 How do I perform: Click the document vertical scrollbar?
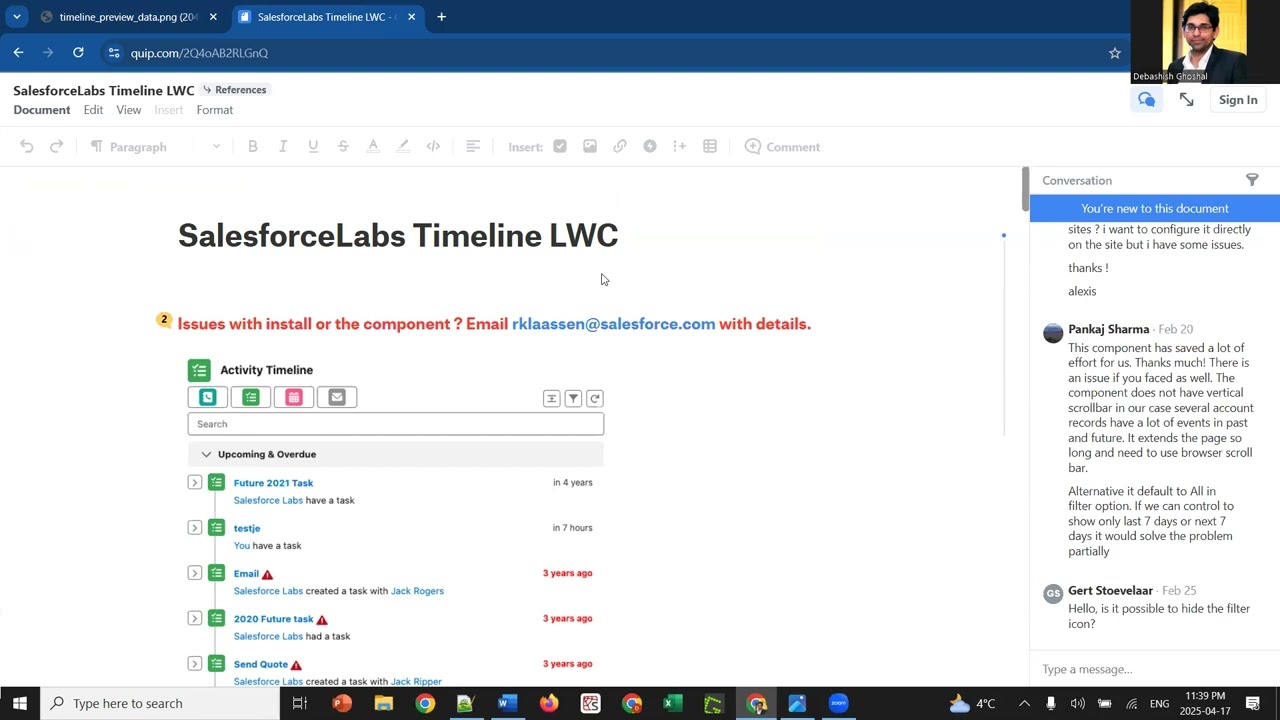point(1024,190)
